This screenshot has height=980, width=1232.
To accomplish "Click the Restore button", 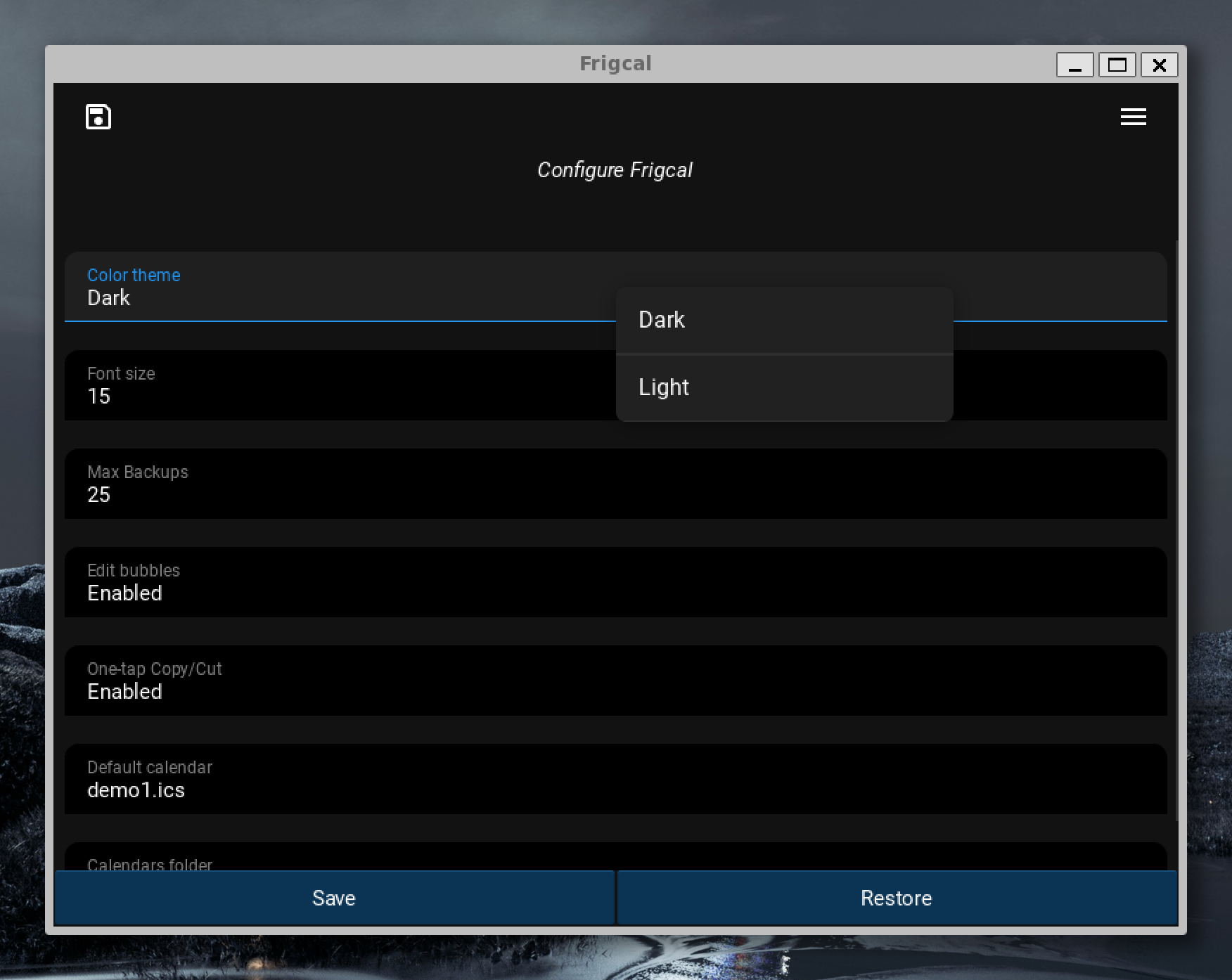I will coord(897,898).
